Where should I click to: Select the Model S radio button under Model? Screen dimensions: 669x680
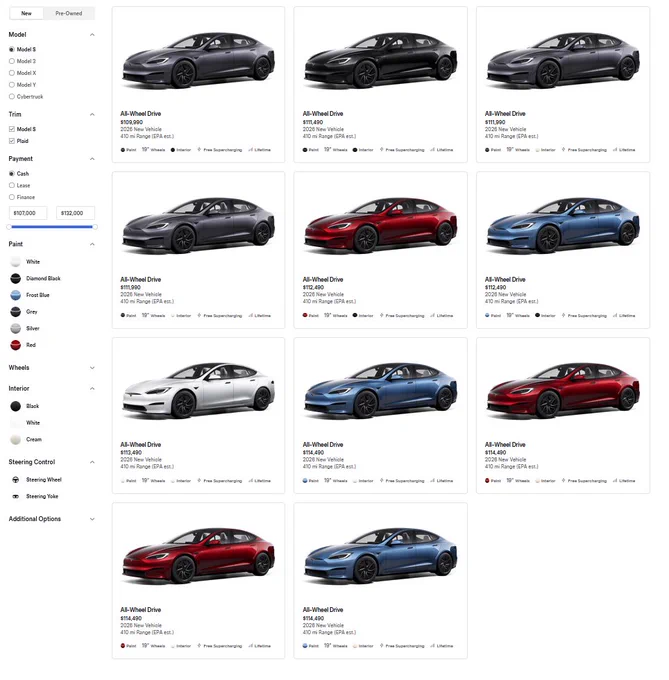[x=12, y=49]
